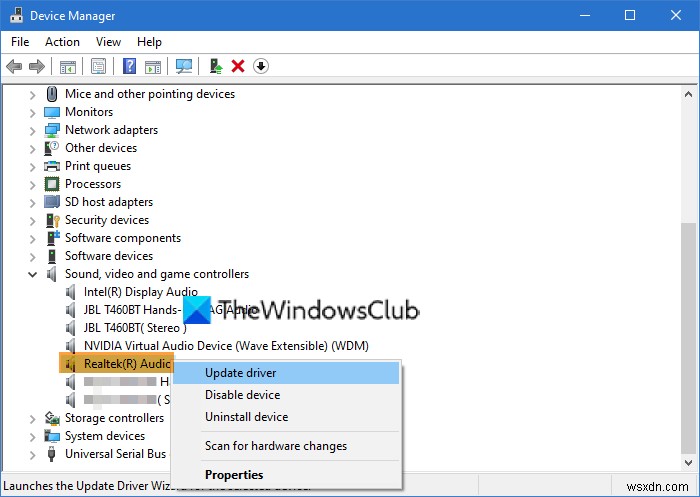Image resolution: width=700 pixels, height=497 pixels.
Task: Select the Realtek(R) Audio device
Action: point(127,363)
